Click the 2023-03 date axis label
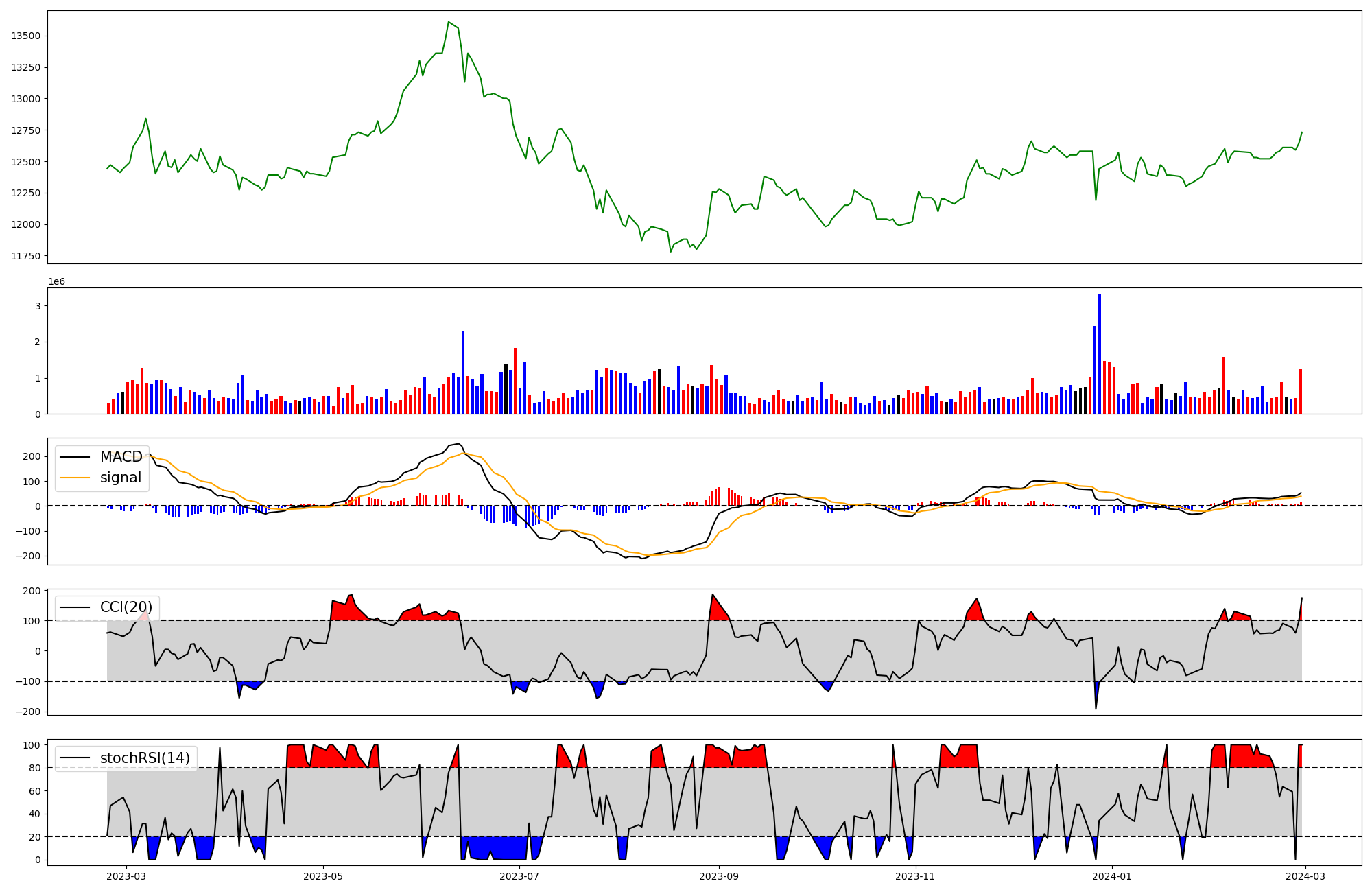 [127, 876]
